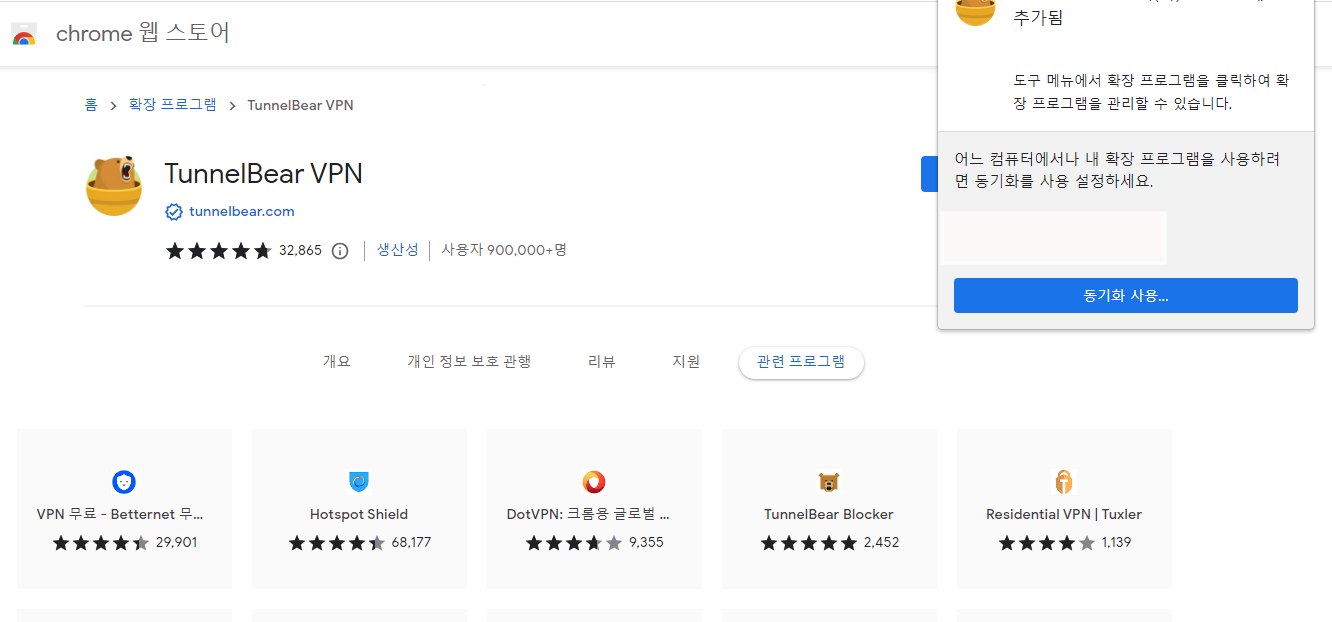Open the 생산성 category link
Screen dimensions: 1332x622
[x=397, y=250]
